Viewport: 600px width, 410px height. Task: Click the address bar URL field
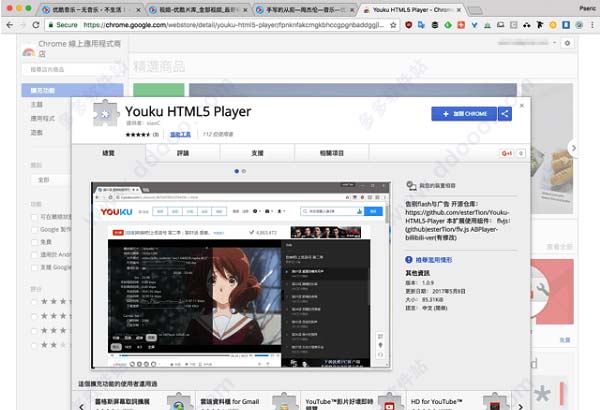coord(233,25)
